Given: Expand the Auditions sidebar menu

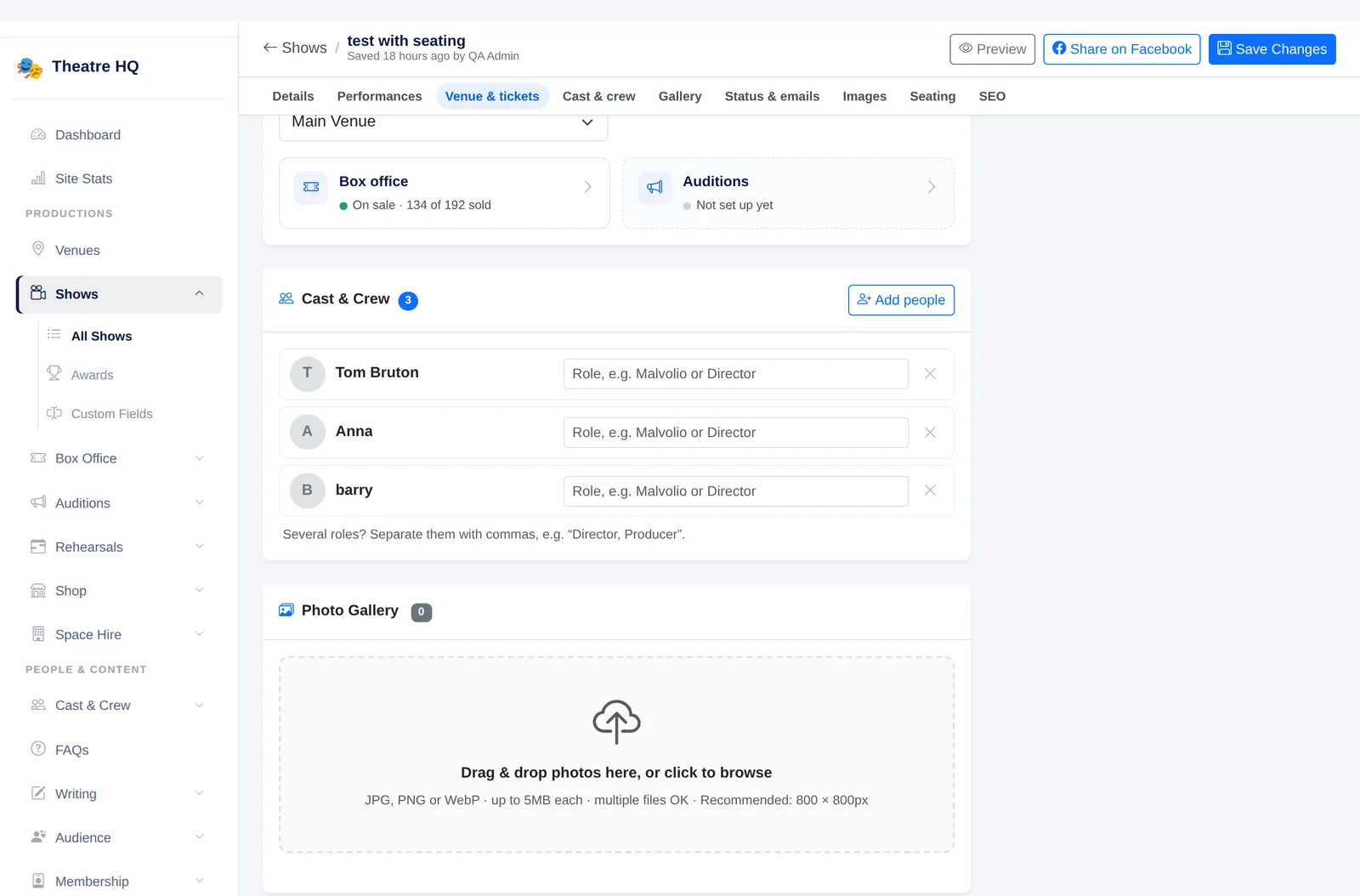Looking at the screenshot, I should [x=199, y=502].
